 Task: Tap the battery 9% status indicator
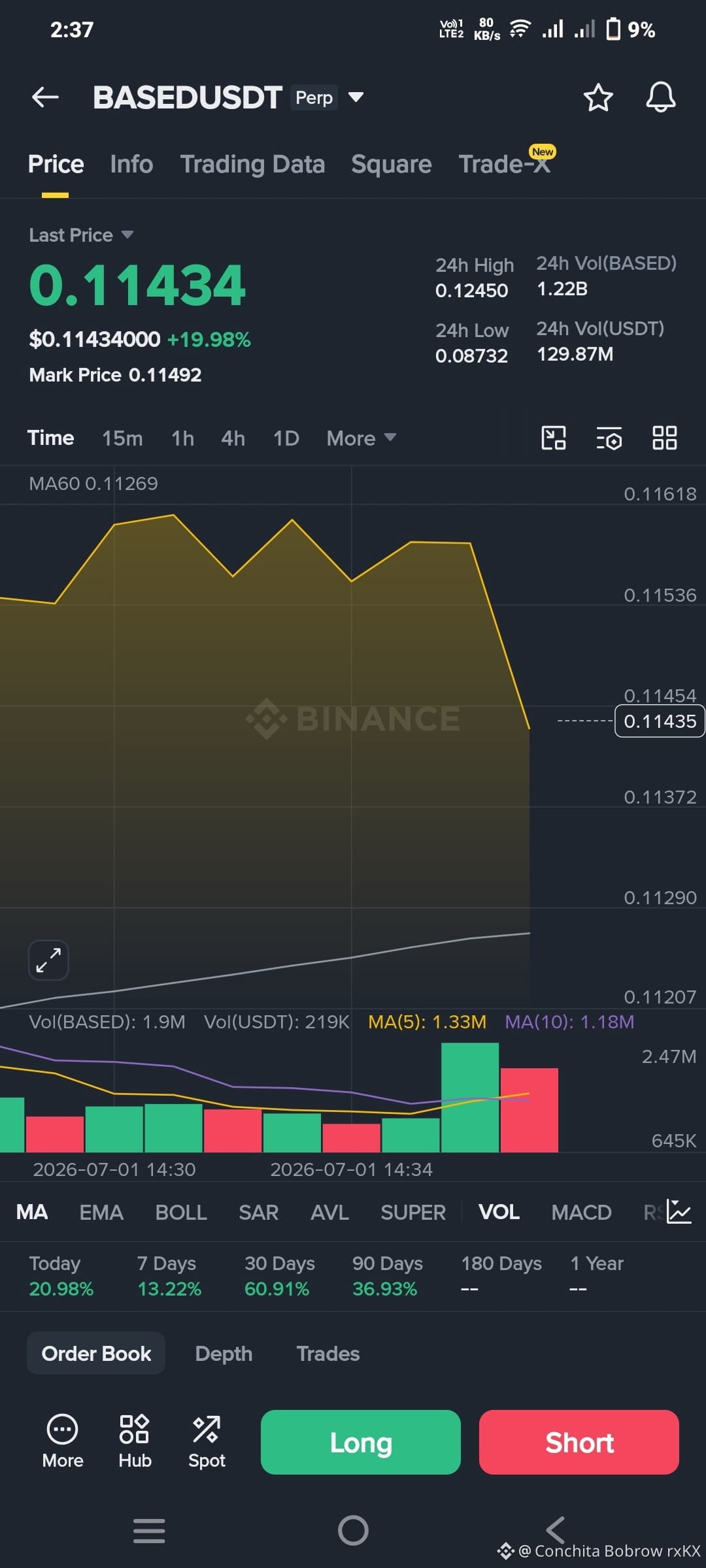click(630, 29)
